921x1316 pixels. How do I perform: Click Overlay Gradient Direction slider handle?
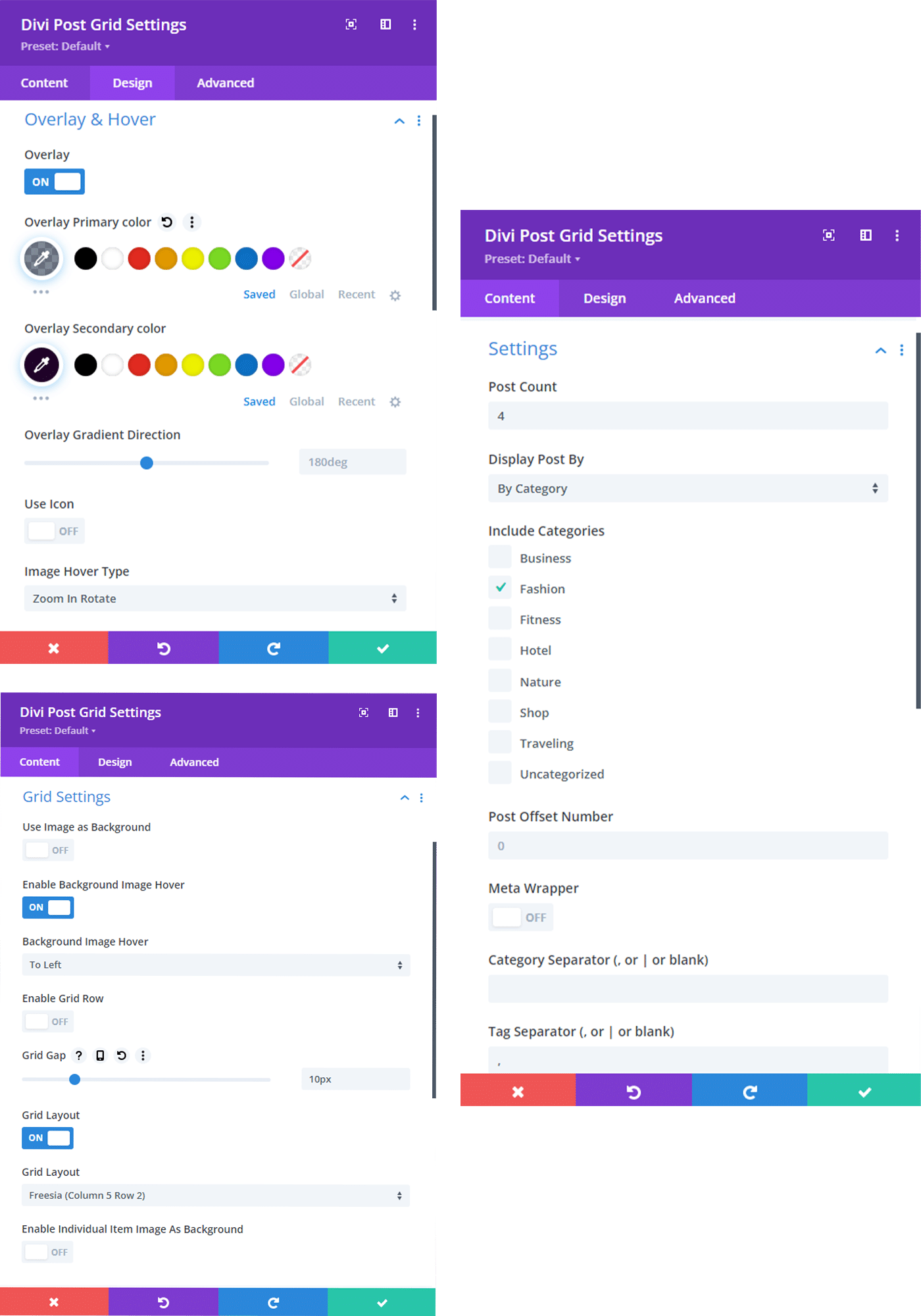pyautogui.click(x=147, y=463)
